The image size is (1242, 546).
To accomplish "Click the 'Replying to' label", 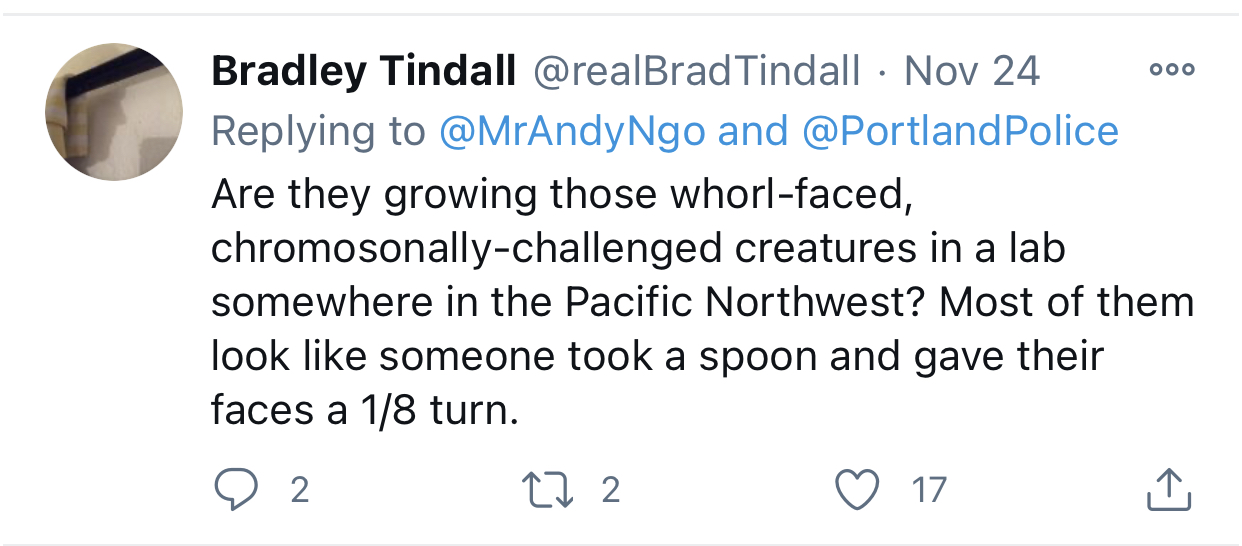I will pyautogui.click(x=318, y=132).
